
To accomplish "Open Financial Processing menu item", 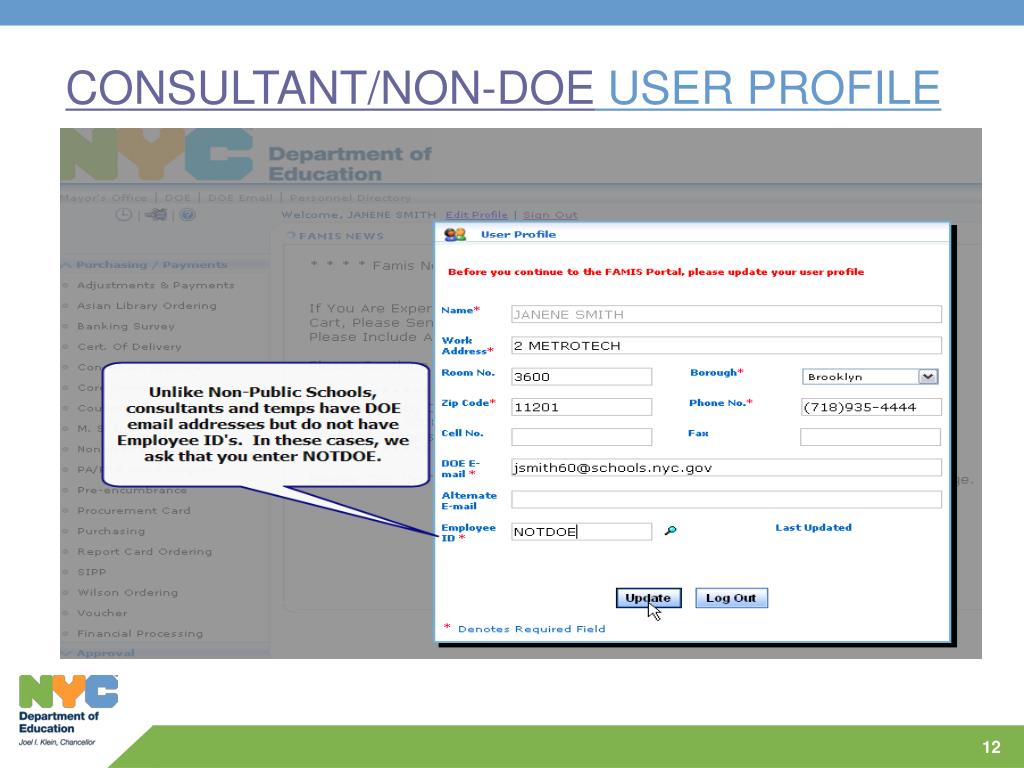I will (x=140, y=633).
